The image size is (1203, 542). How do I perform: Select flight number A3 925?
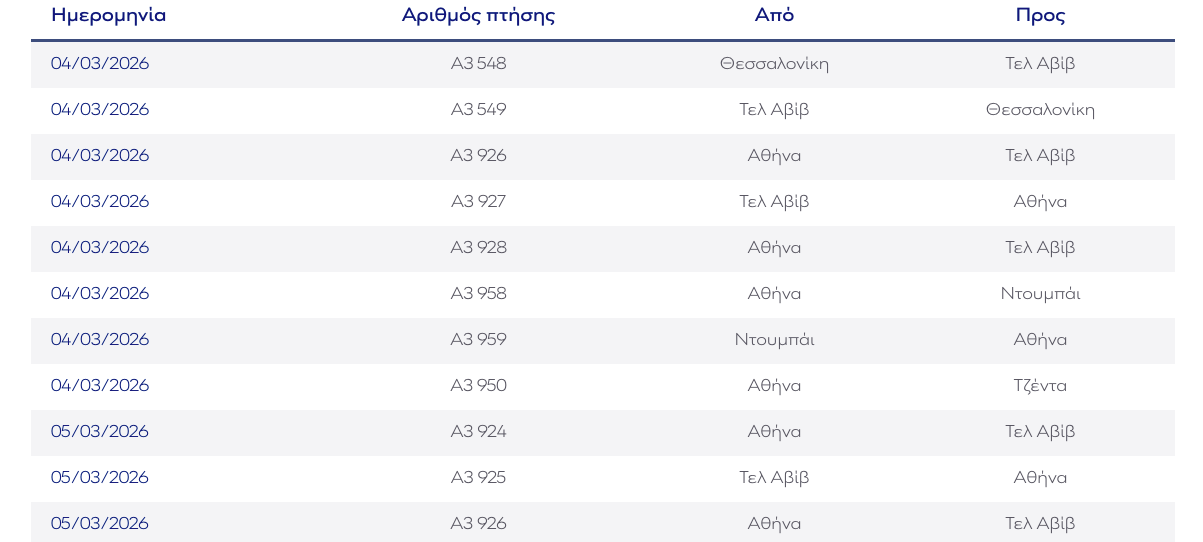478,478
